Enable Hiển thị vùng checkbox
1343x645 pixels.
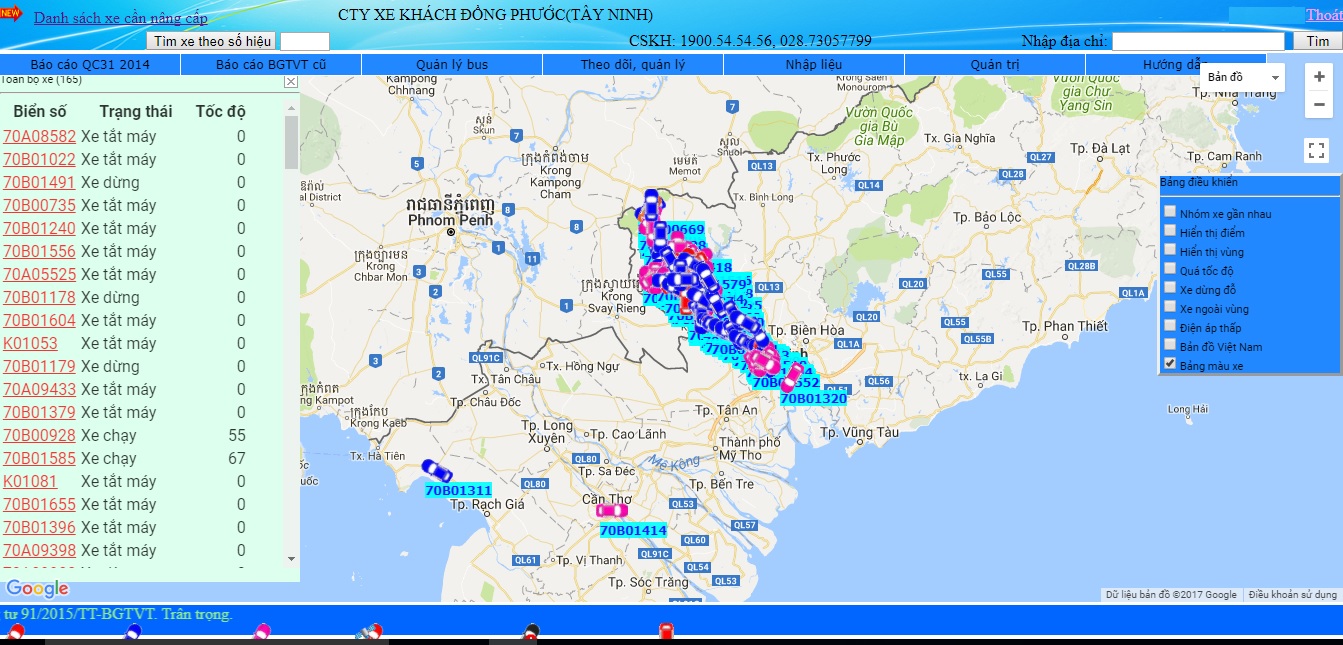click(1169, 250)
